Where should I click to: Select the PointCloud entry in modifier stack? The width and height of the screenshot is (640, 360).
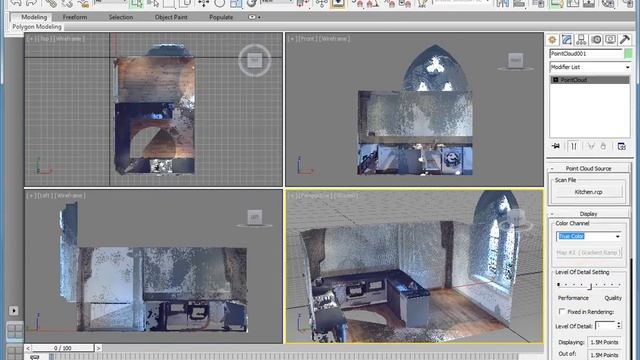click(x=590, y=80)
